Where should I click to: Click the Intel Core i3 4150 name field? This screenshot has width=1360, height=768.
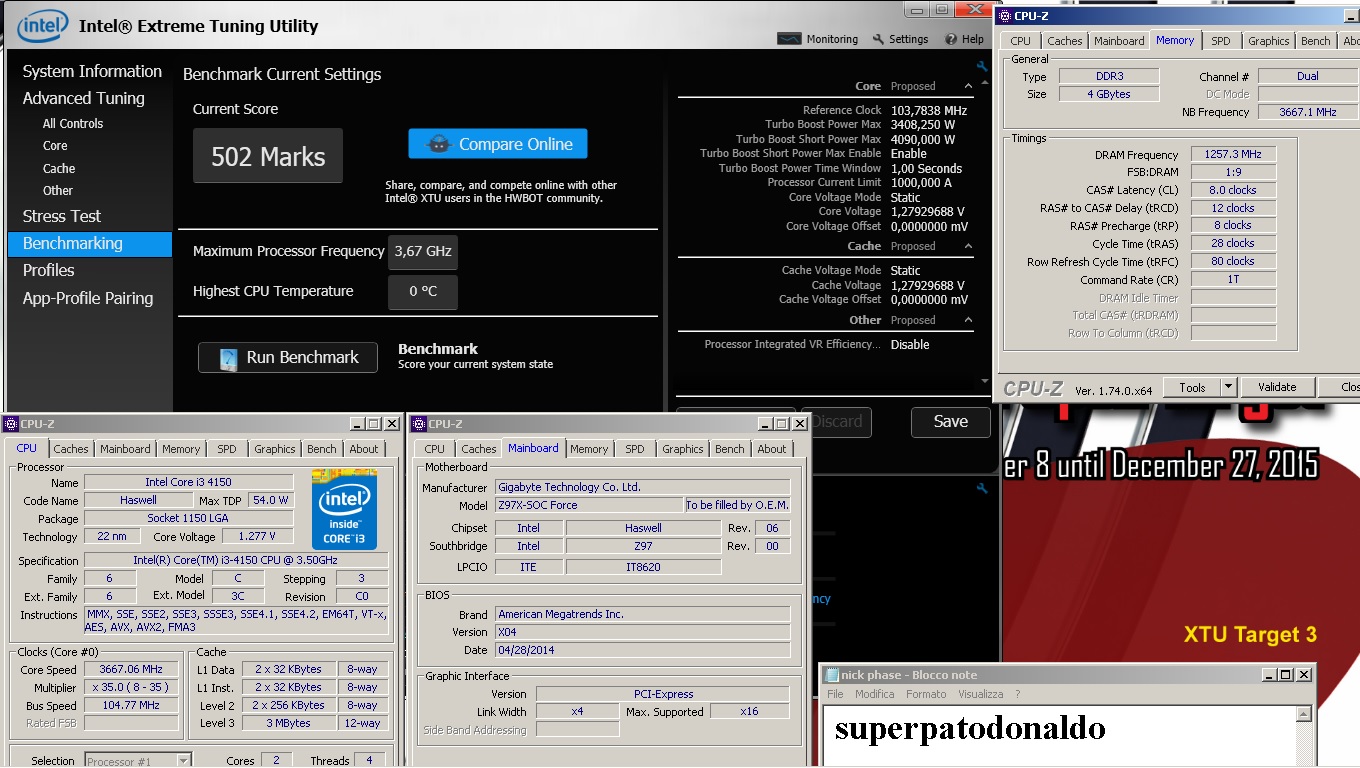tap(189, 482)
